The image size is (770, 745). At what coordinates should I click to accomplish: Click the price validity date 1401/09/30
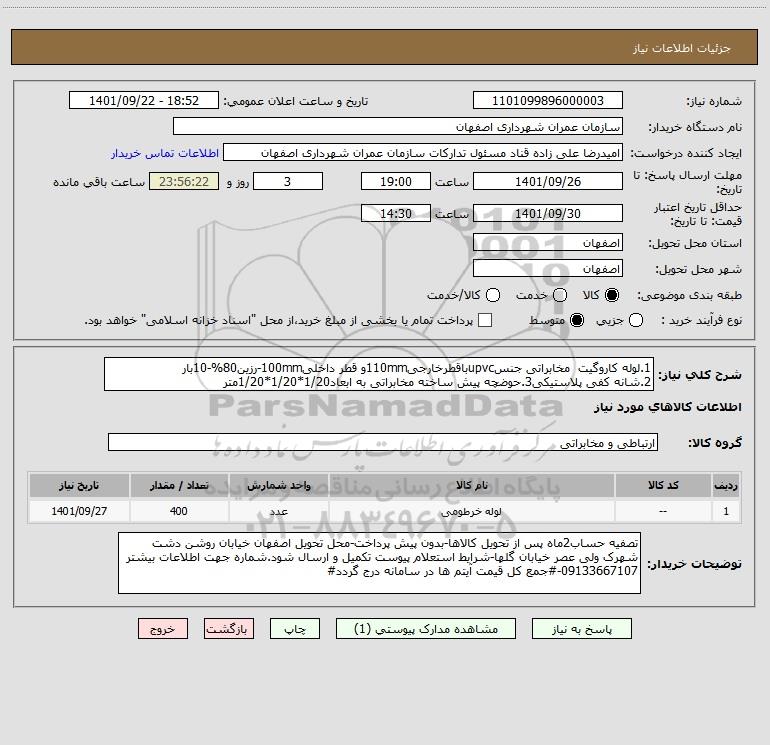point(548,213)
